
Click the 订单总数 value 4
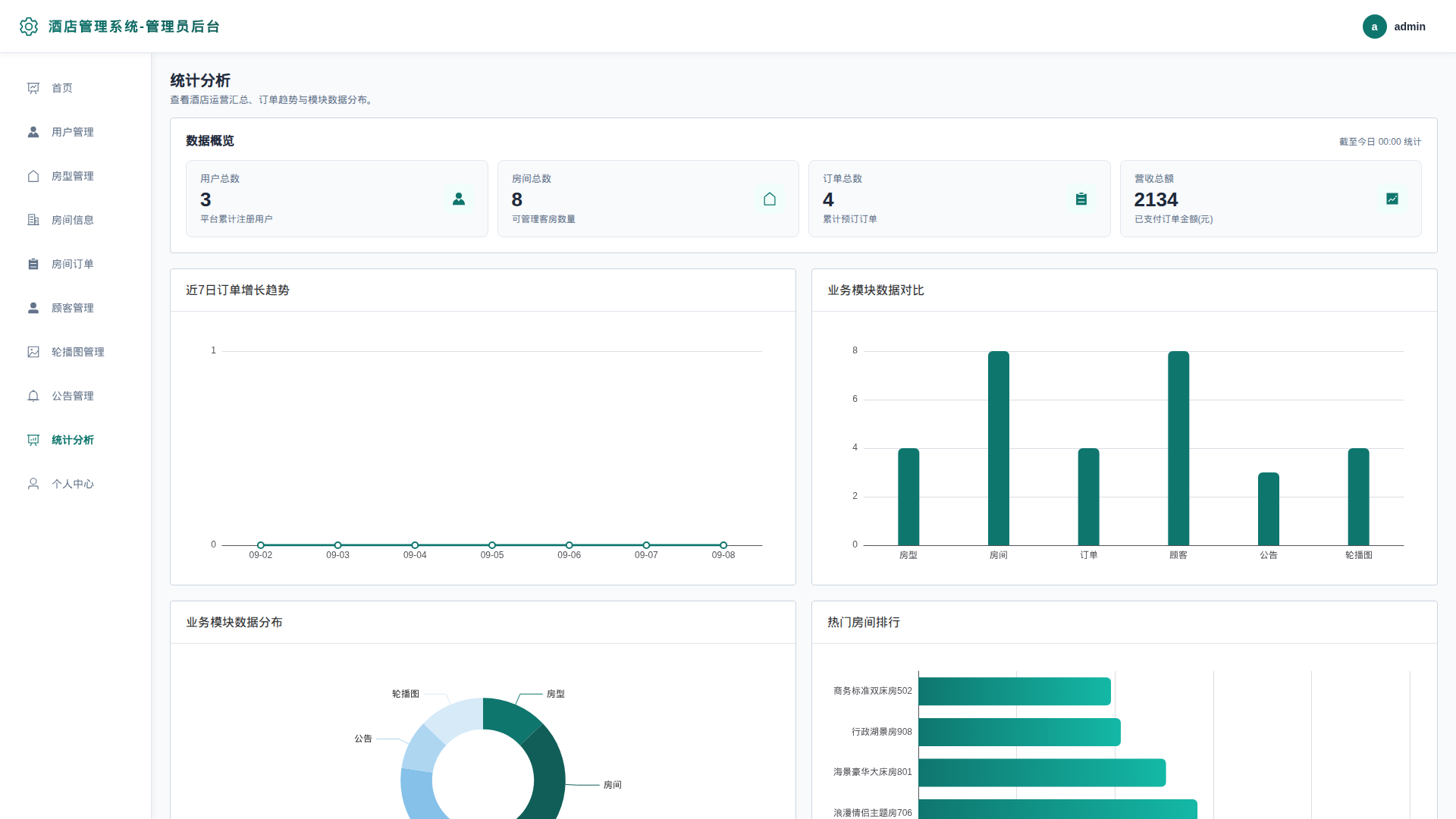pyautogui.click(x=828, y=199)
